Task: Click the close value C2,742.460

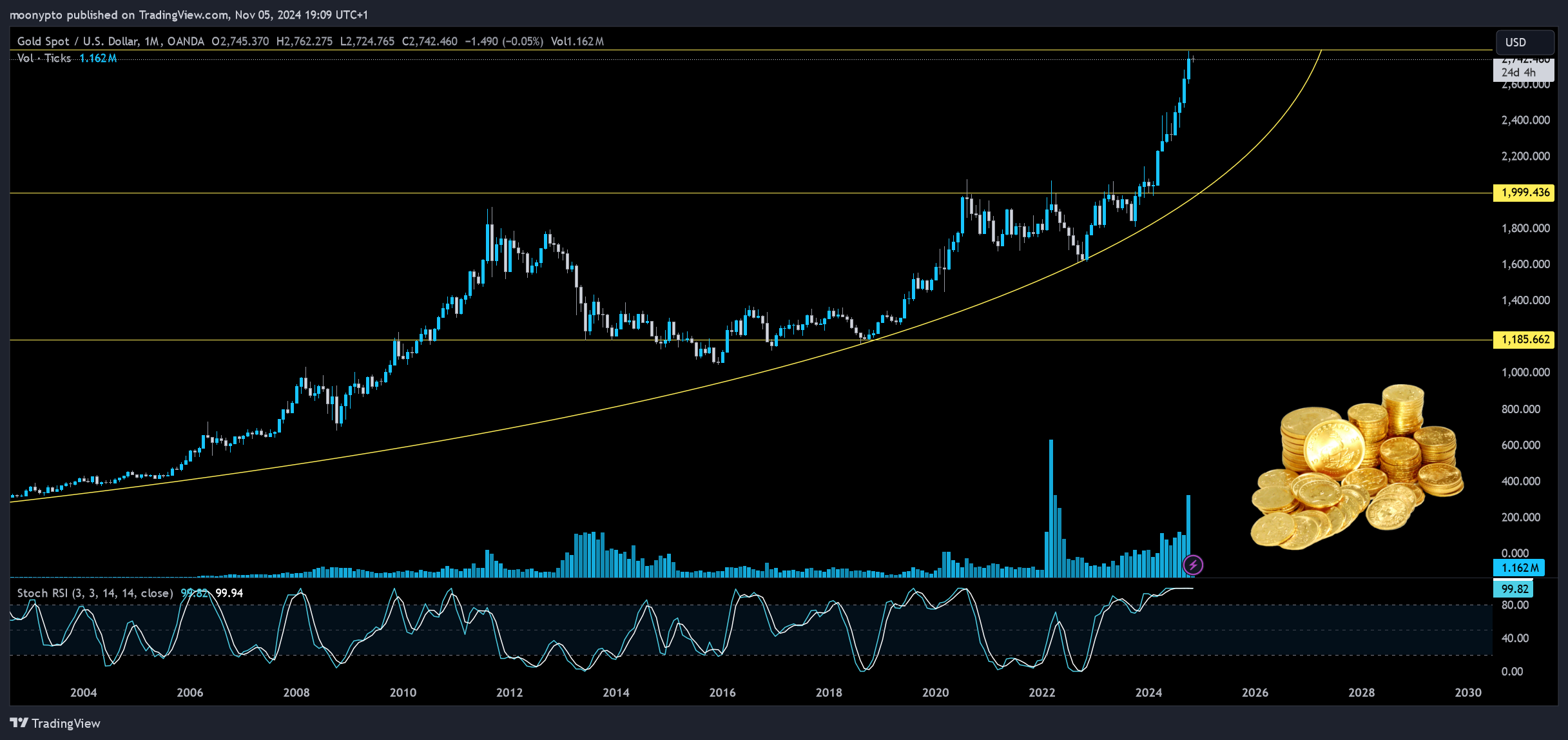Action: click(429, 41)
